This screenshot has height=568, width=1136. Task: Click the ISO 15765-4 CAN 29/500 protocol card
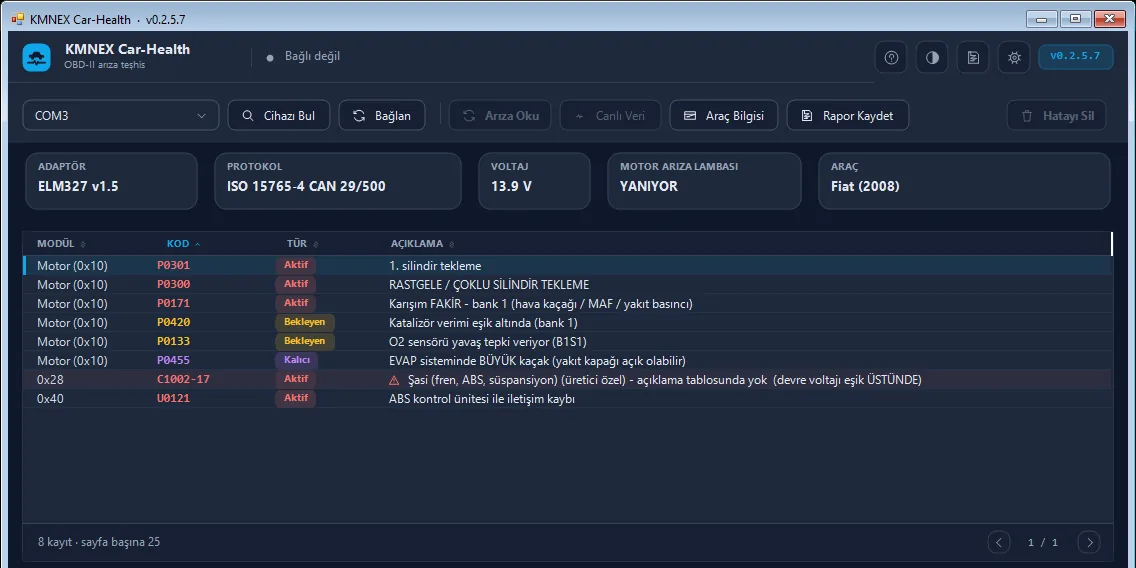tap(338, 181)
